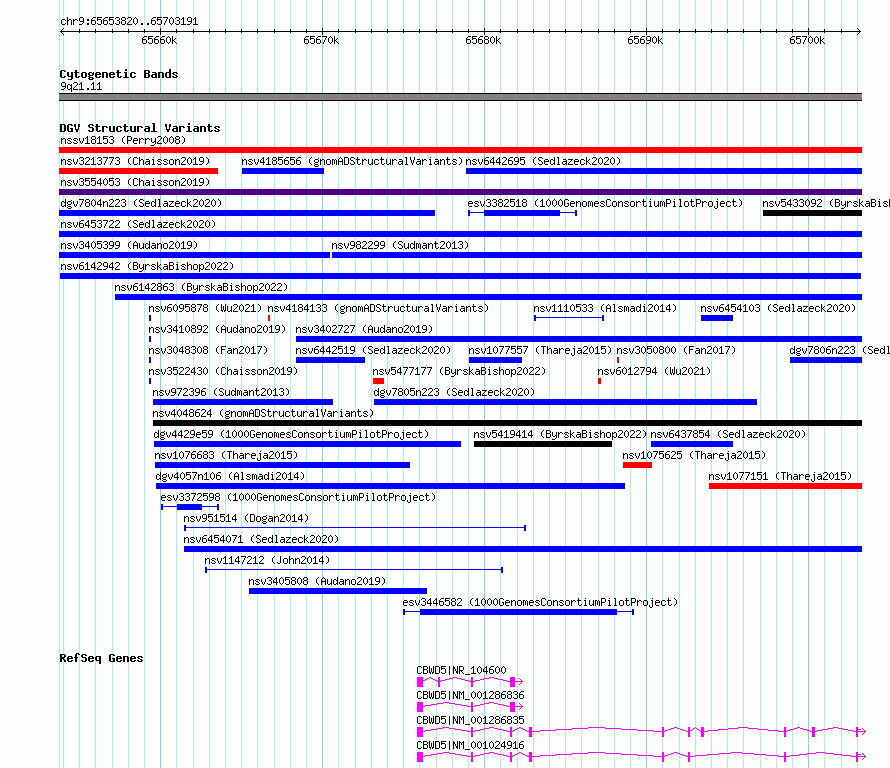Click the 65680k ruler position
Image resolution: width=890 pixels, height=768 pixels.
[483, 40]
